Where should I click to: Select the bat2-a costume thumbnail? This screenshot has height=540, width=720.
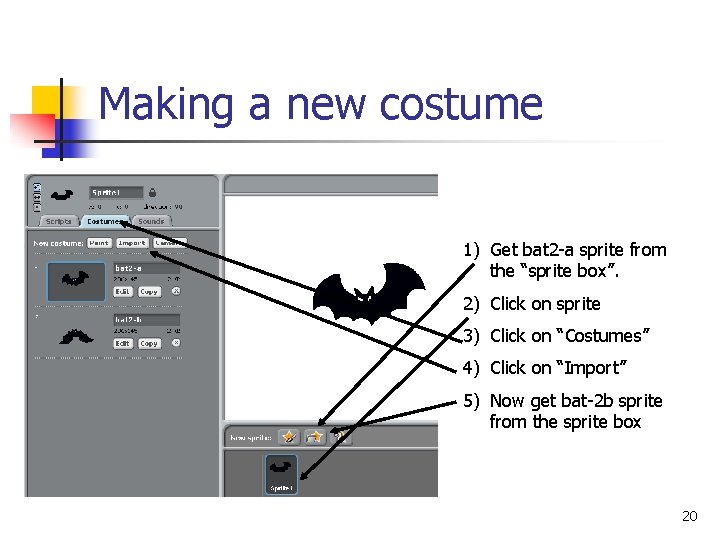click(x=76, y=281)
